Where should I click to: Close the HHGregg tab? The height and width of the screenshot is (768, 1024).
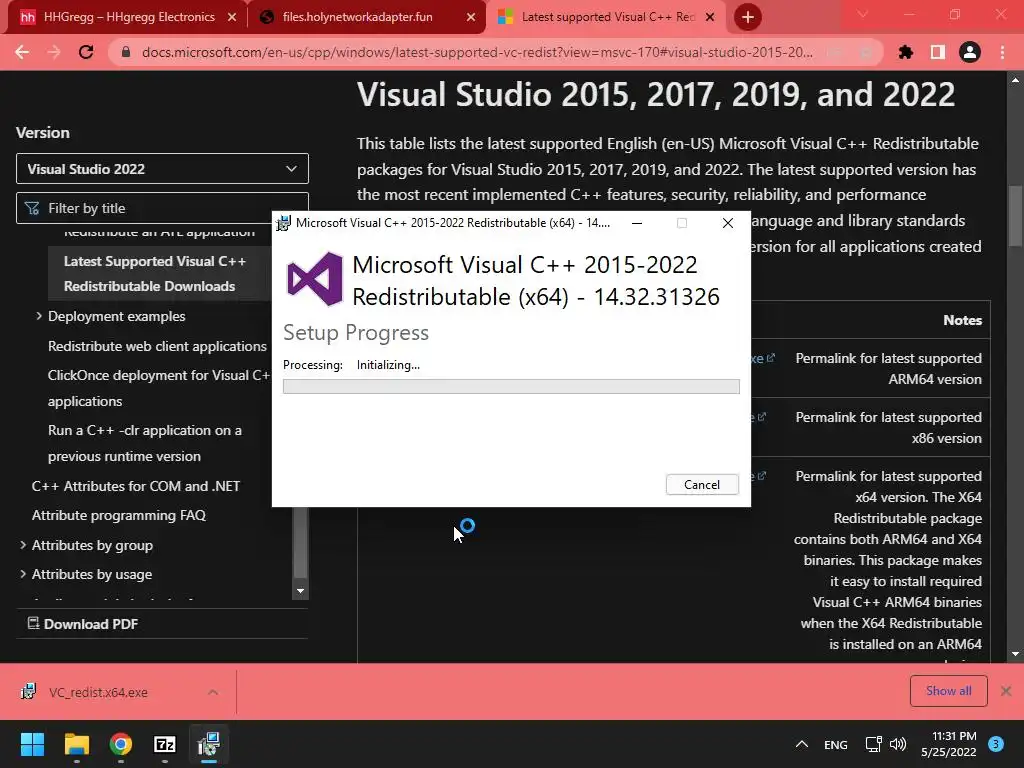coord(232,17)
